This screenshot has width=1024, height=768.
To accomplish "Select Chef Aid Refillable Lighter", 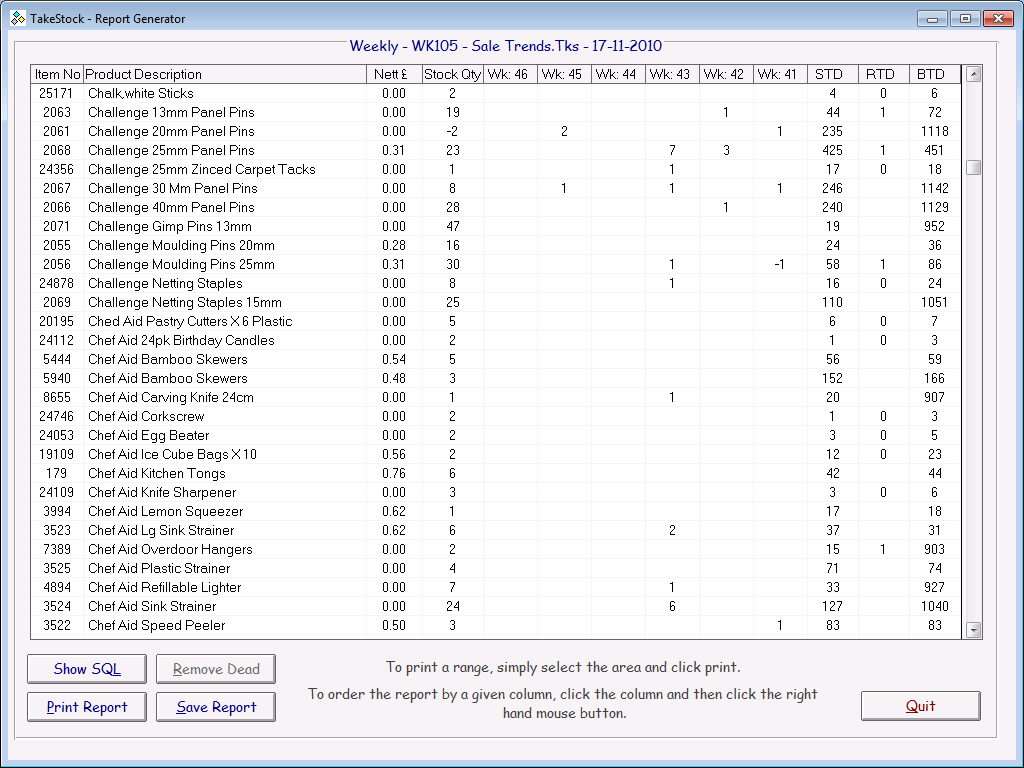I will coord(165,587).
